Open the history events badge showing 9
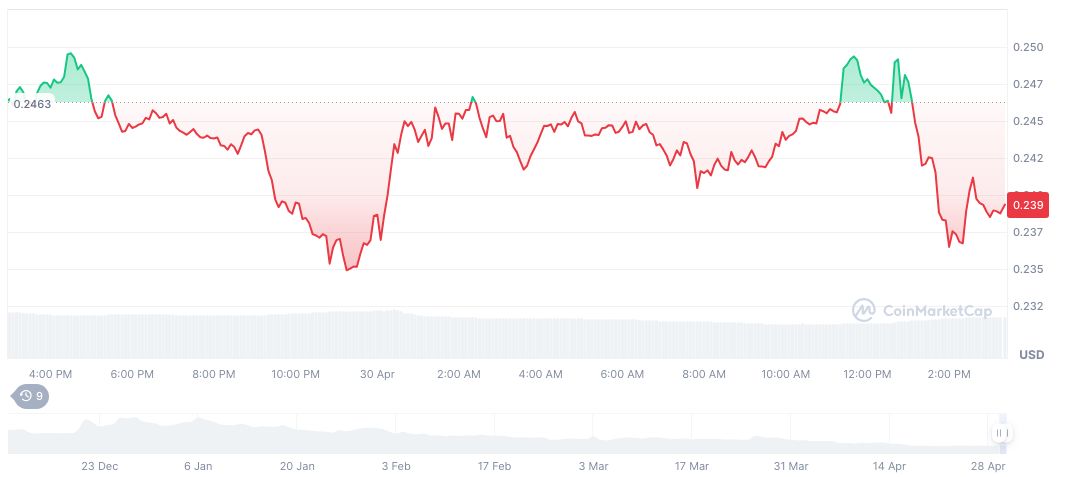Screen dimensions: 1072x477 31,396
